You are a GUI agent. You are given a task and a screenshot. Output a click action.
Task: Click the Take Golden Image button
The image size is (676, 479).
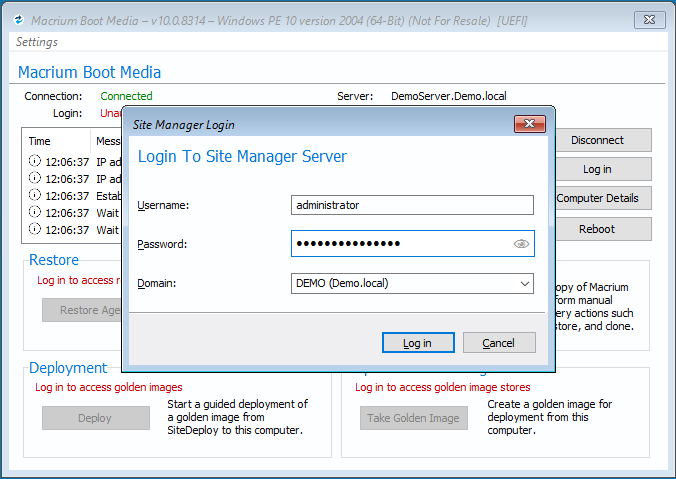413,418
